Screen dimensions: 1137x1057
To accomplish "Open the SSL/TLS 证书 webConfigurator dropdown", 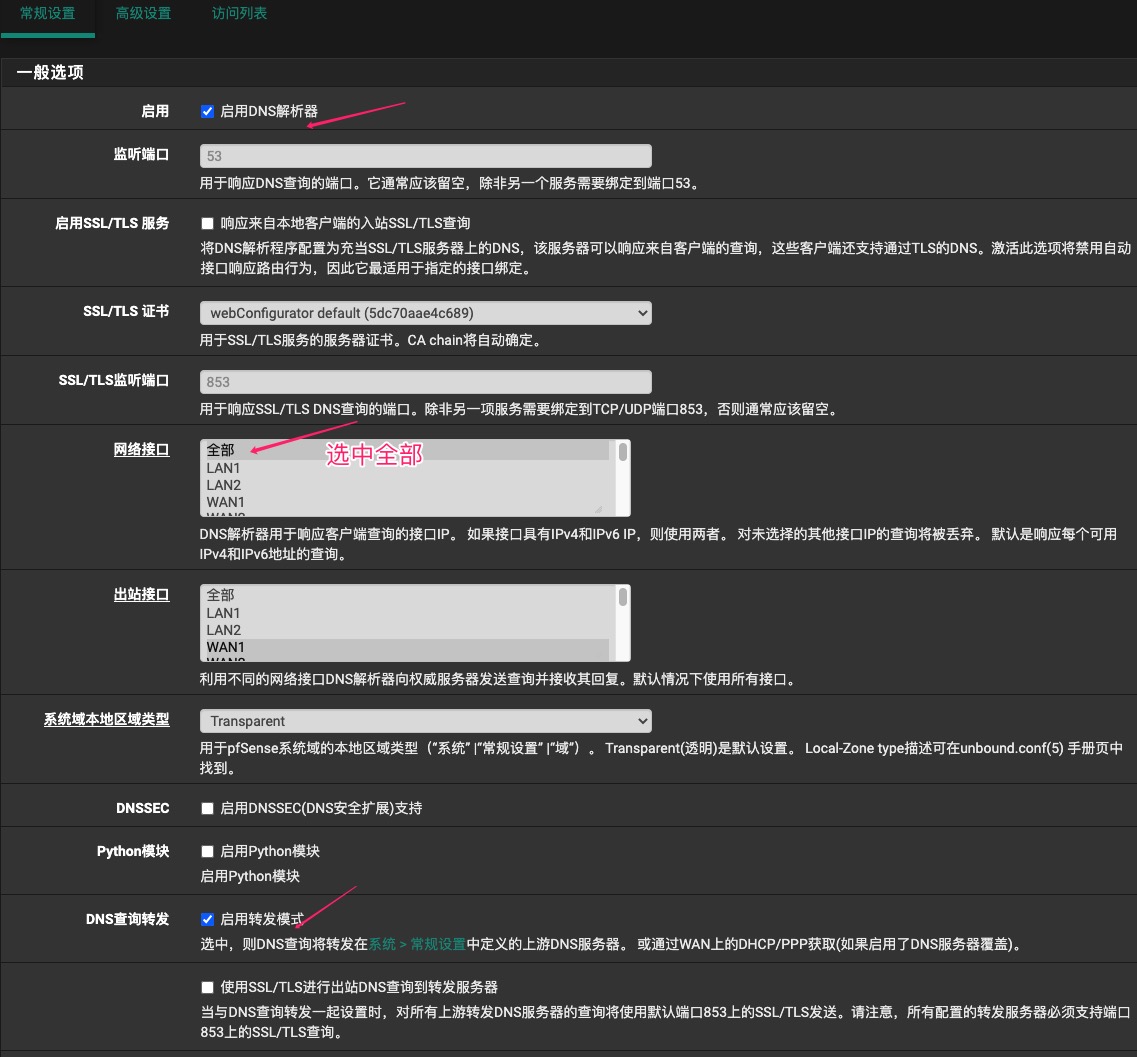I will pyautogui.click(x=425, y=313).
